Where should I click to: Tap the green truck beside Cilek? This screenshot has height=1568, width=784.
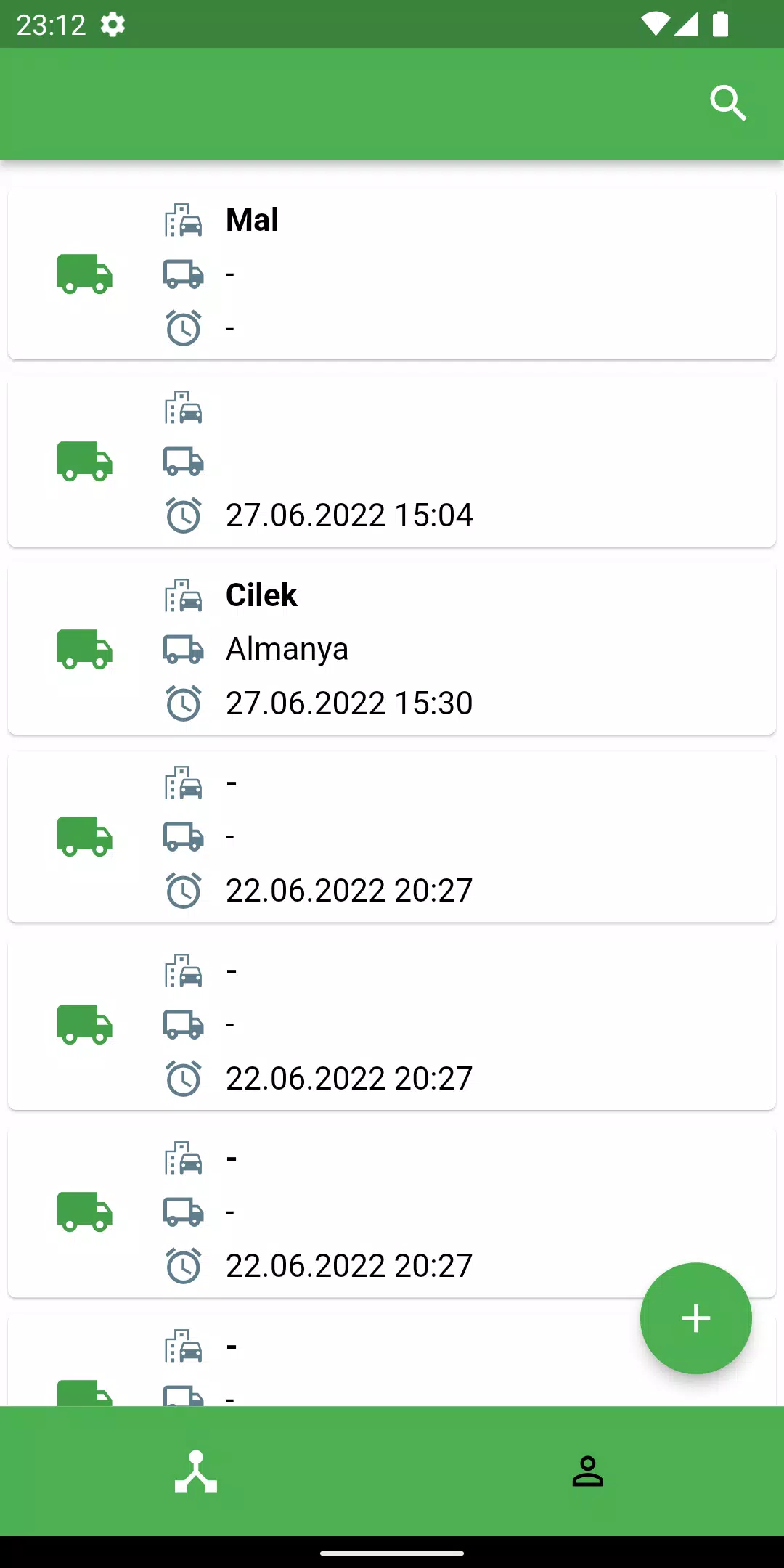tap(85, 649)
